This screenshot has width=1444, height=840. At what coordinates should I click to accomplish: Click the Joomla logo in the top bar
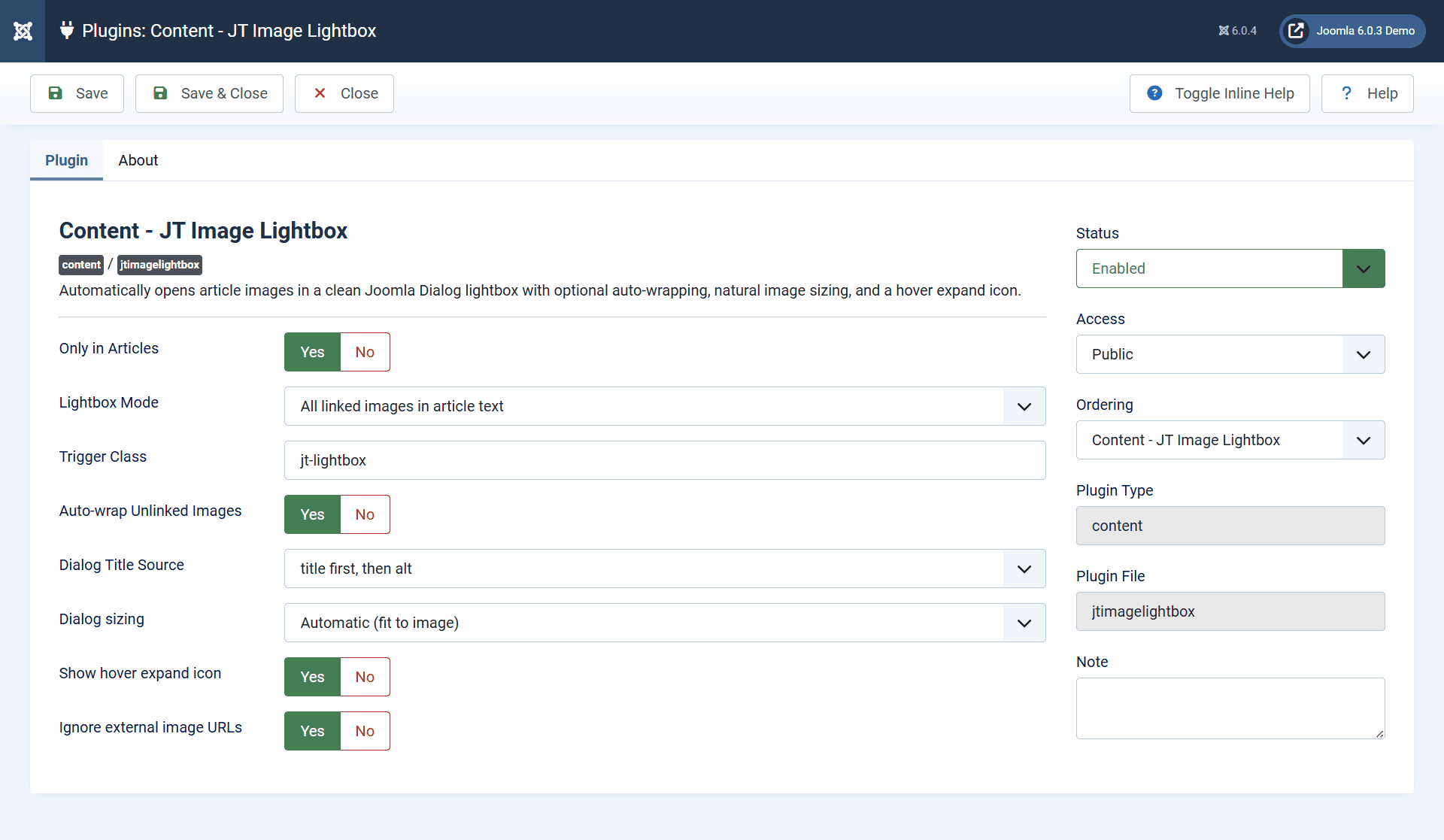tap(23, 31)
